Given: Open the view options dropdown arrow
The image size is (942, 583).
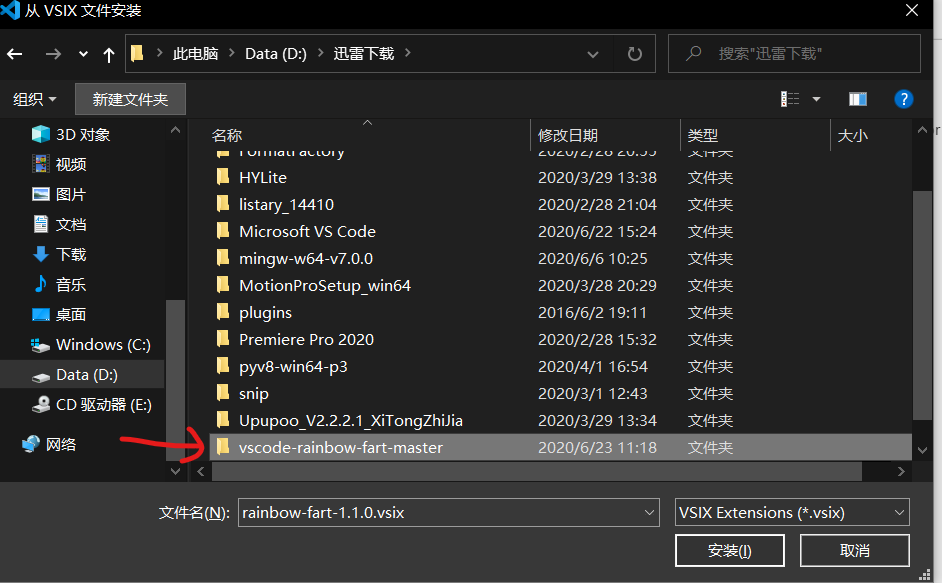Looking at the screenshot, I should (x=816, y=99).
